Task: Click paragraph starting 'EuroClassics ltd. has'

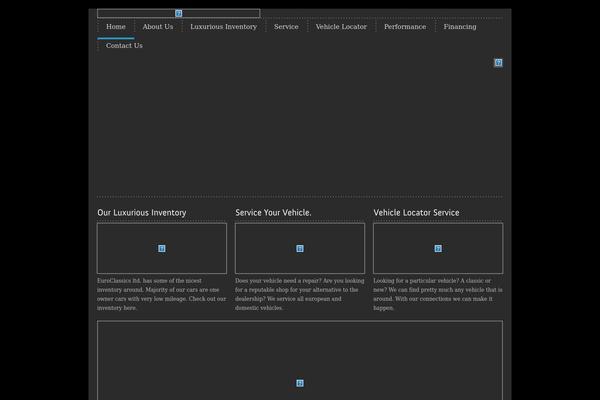Action: [x=161, y=294]
